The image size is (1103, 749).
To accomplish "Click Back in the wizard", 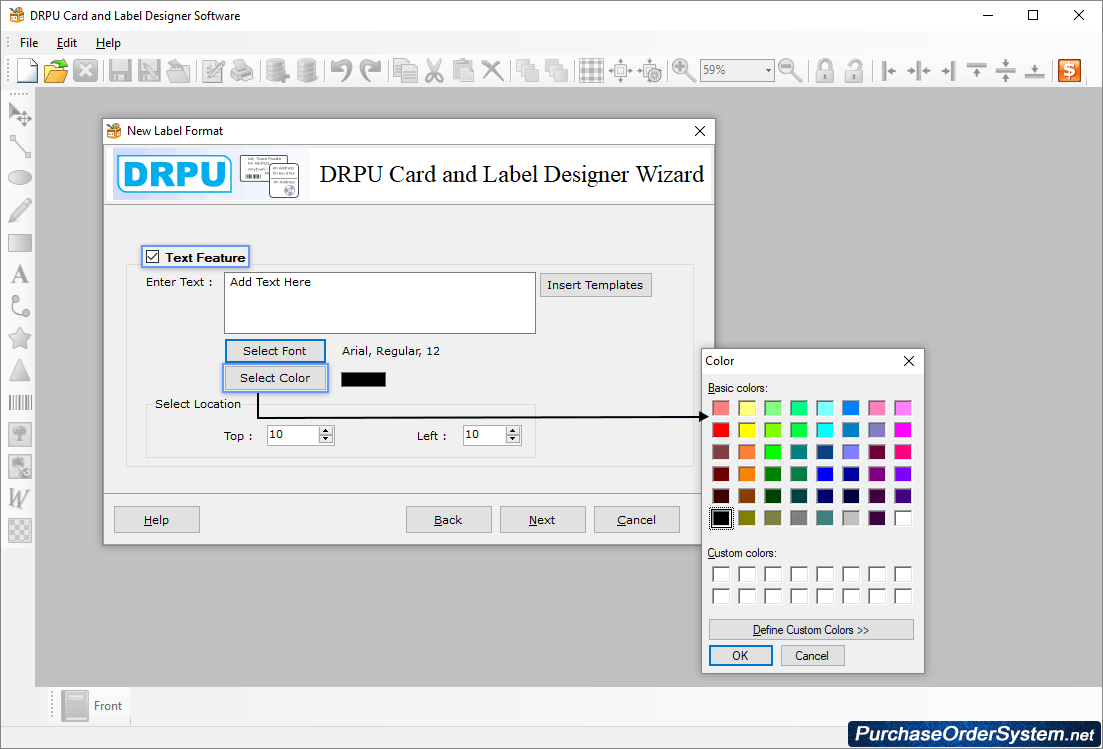I will (448, 520).
